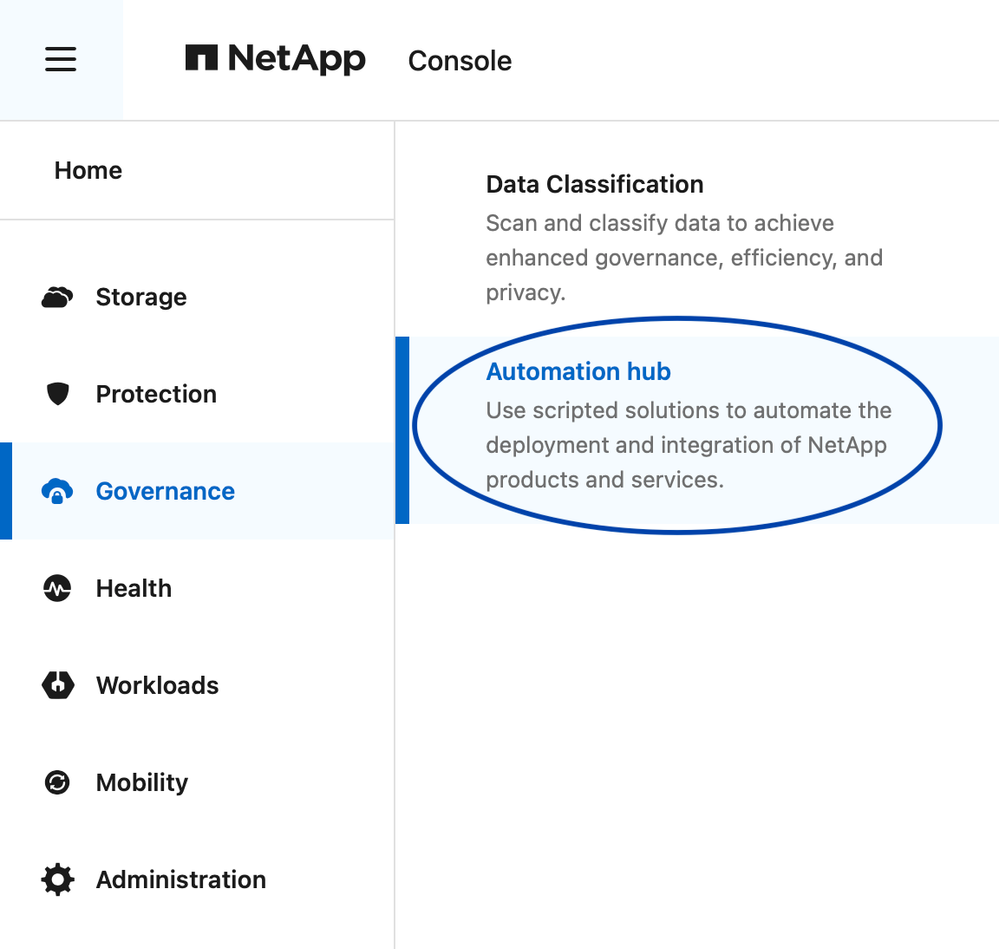Open the Health category label
This screenshot has width=999, height=949.
tap(134, 588)
